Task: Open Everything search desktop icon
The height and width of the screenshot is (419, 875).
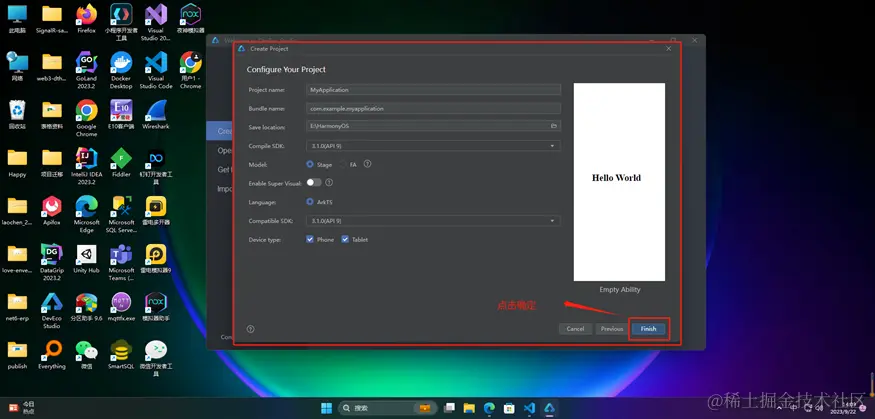Action: 52,354
